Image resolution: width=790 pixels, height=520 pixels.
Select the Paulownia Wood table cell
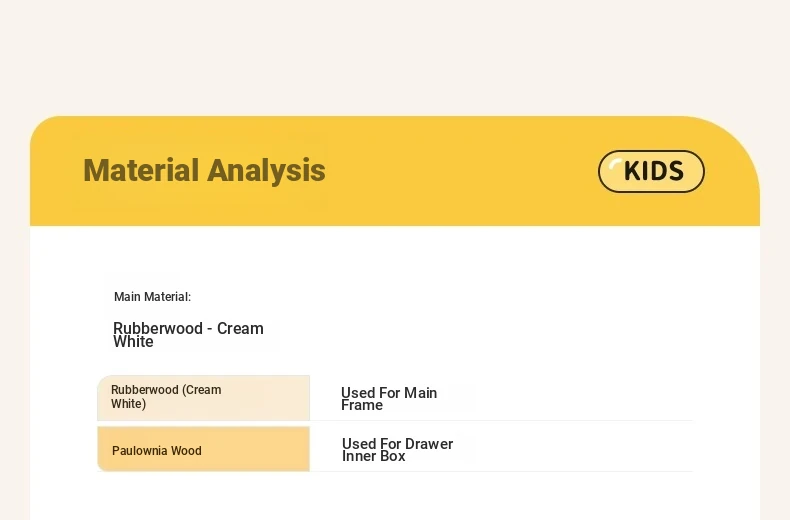(x=203, y=450)
